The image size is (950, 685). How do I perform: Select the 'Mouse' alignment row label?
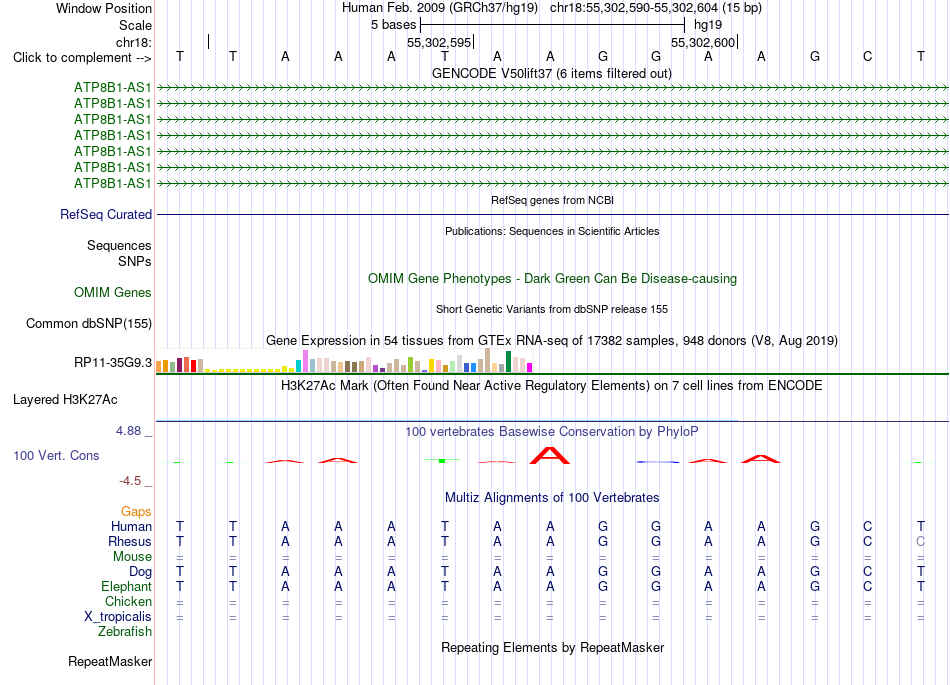pos(132,557)
